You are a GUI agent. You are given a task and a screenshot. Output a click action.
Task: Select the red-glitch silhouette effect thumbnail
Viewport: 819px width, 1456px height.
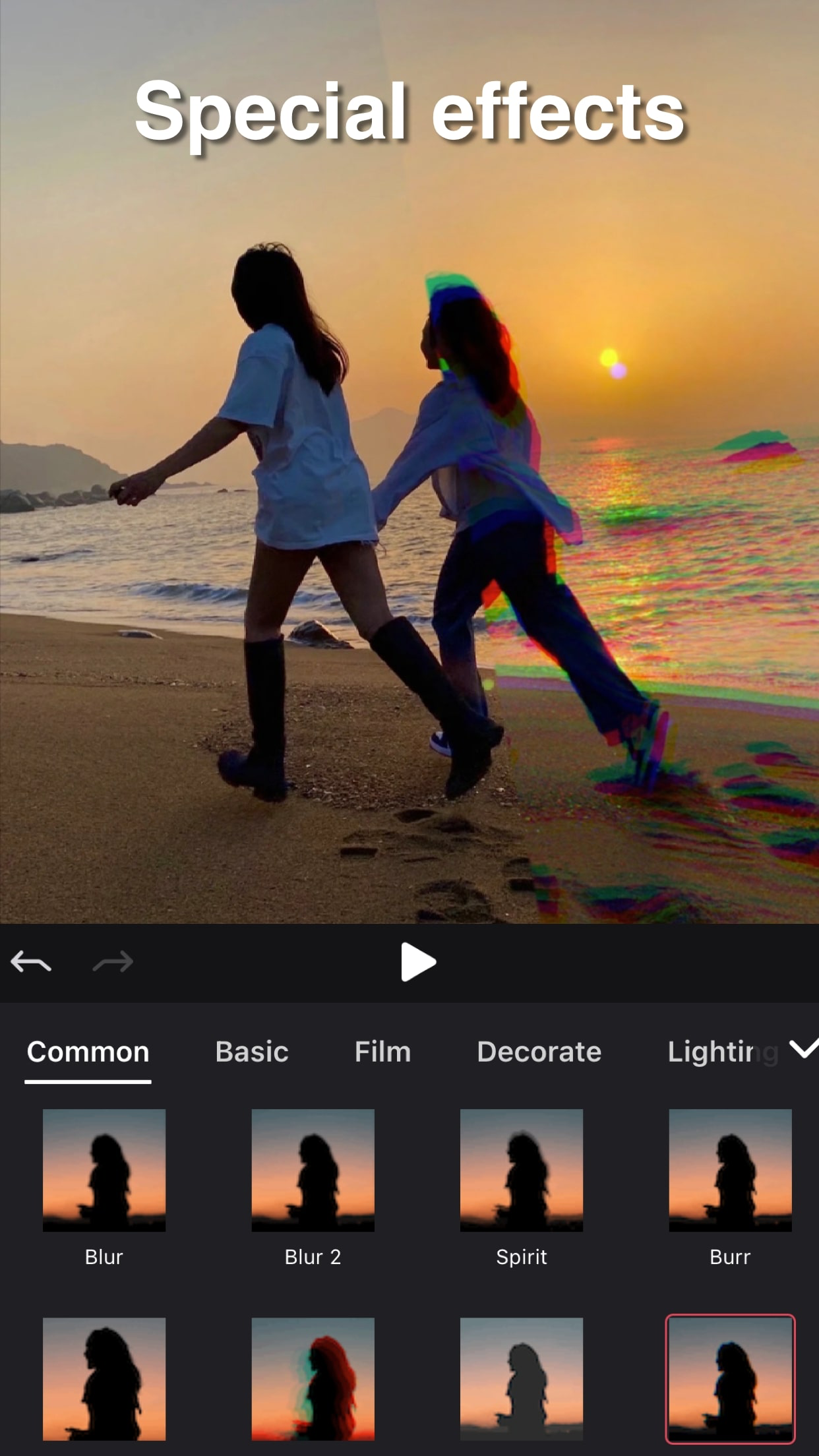313,1379
